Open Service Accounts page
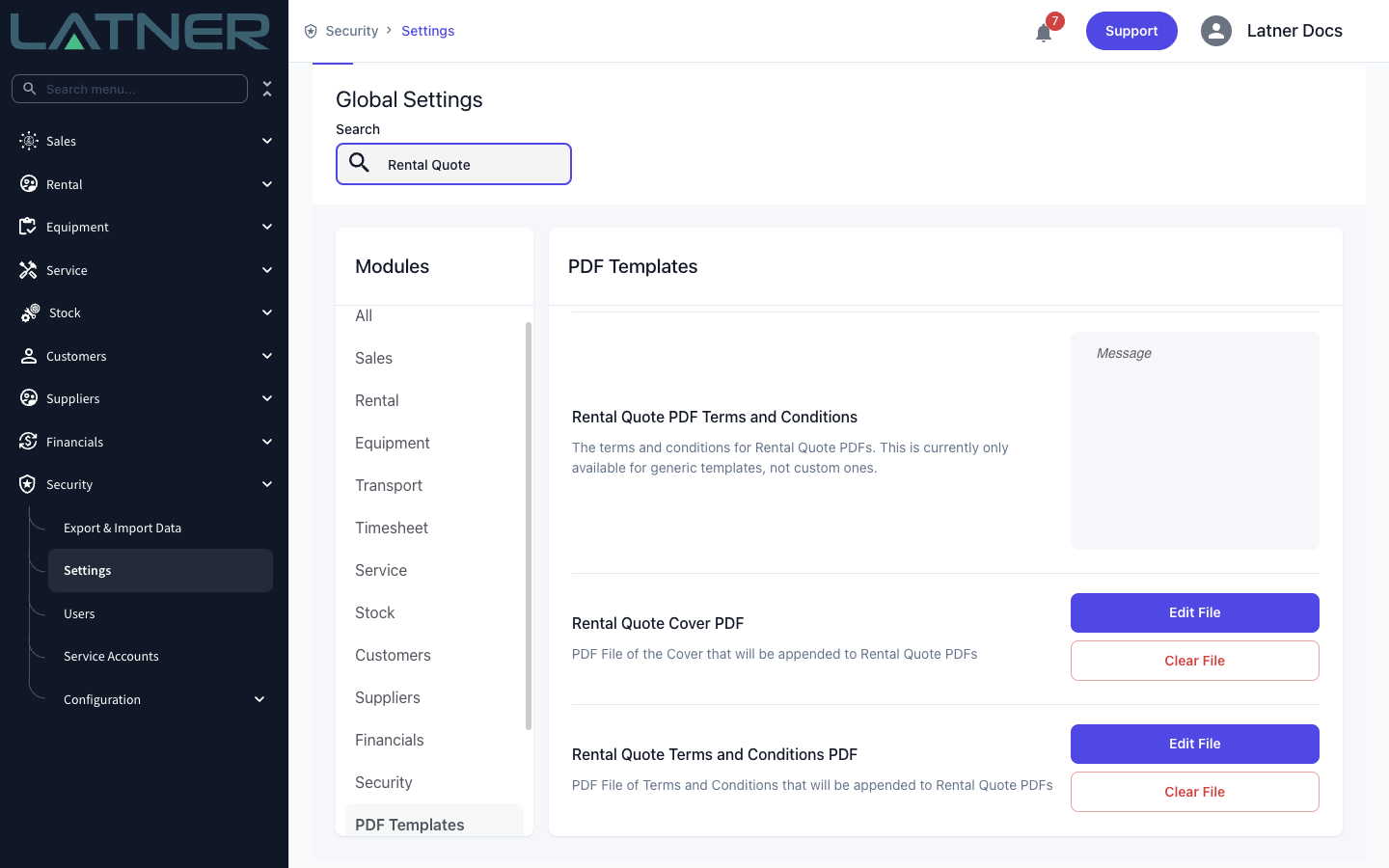Screen dimensions: 1389x868 pos(111,656)
